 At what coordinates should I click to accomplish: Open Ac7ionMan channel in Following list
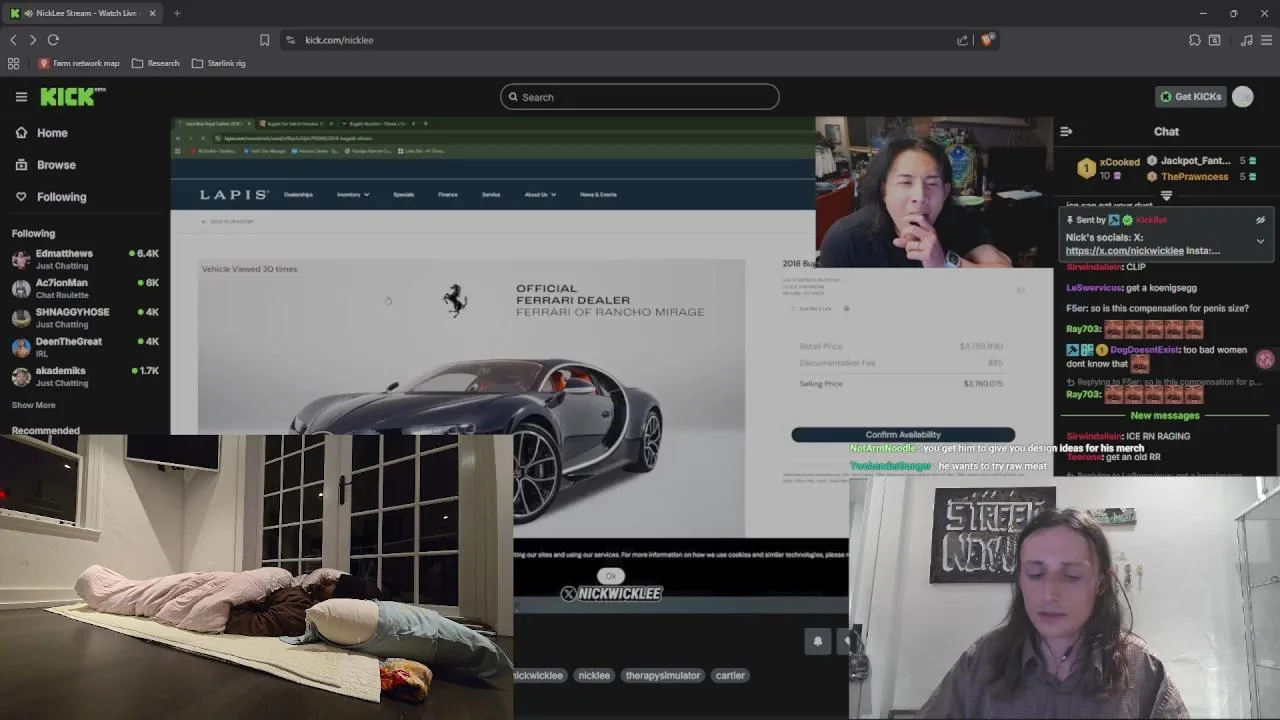click(85, 288)
